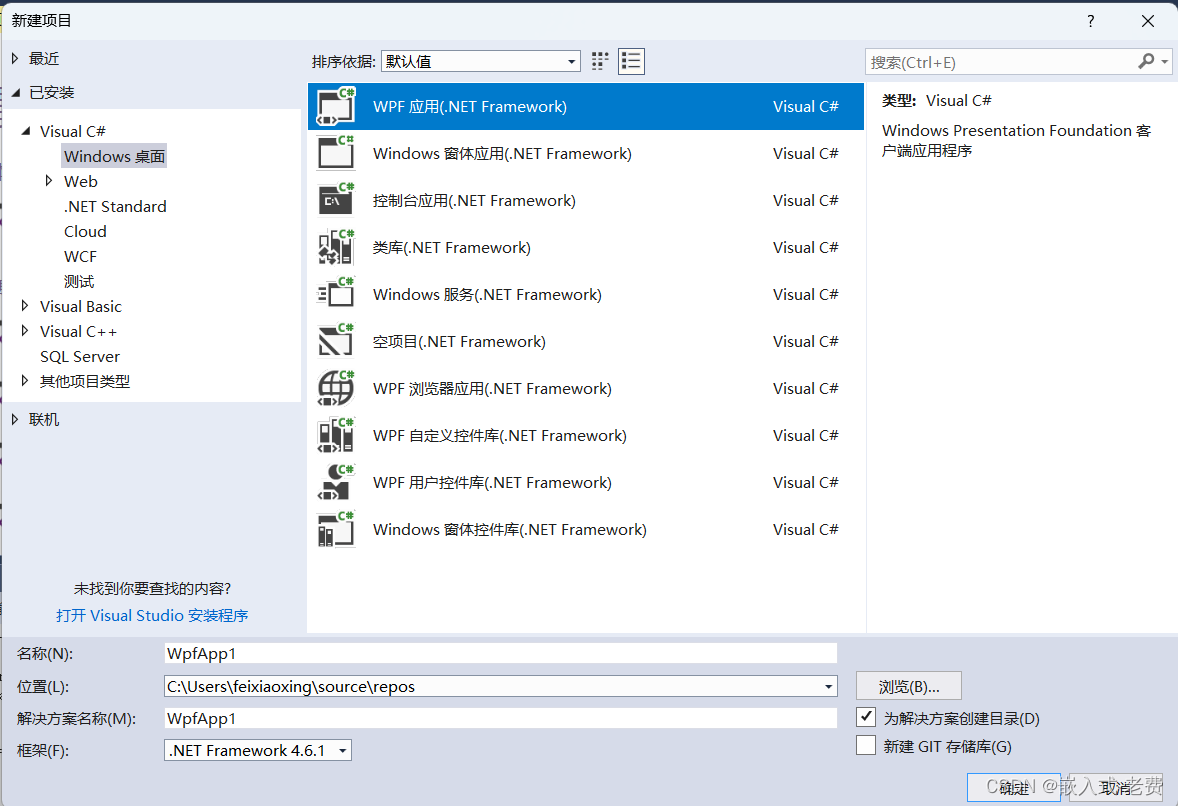Viewport: 1178px width, 806px height.
Task: Click the WPF 浏览器应用 globe icon
Action: click(x=336, y=388)
